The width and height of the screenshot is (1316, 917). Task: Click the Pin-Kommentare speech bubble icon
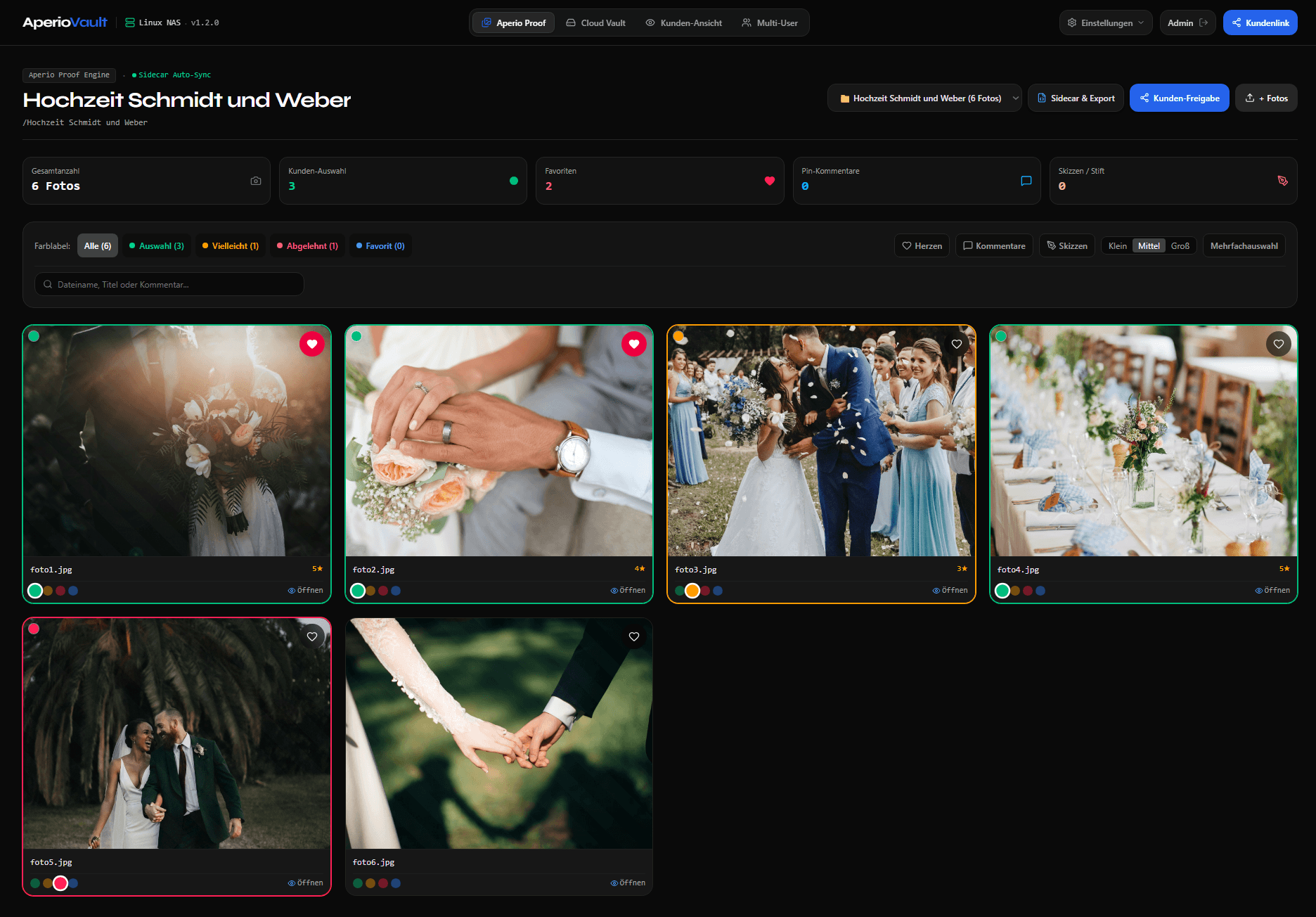(1026, 181)
